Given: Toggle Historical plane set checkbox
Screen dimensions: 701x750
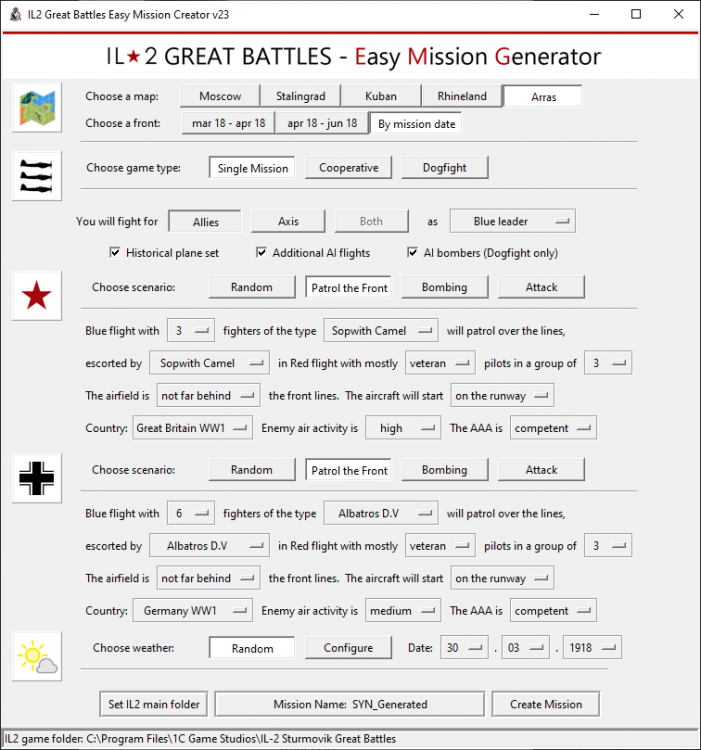Looking at the screenshot, I should point(115,252).
